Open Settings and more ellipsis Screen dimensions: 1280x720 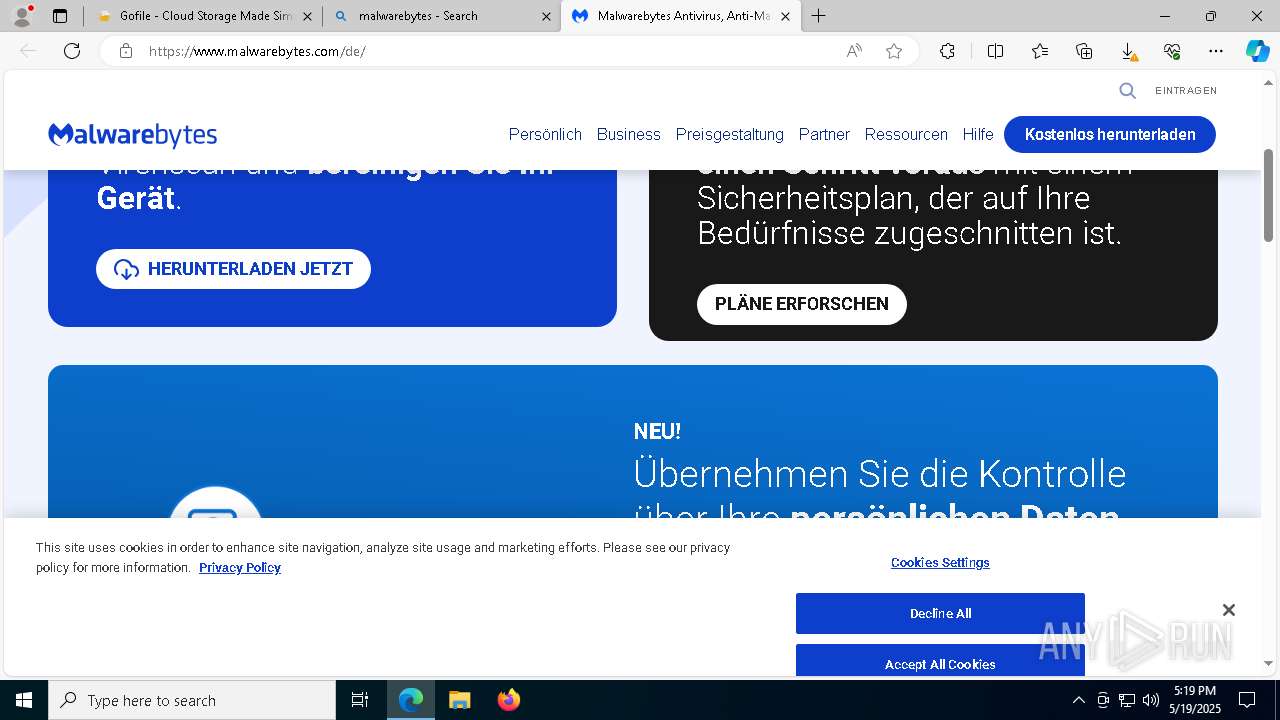tap(1216, 51)
